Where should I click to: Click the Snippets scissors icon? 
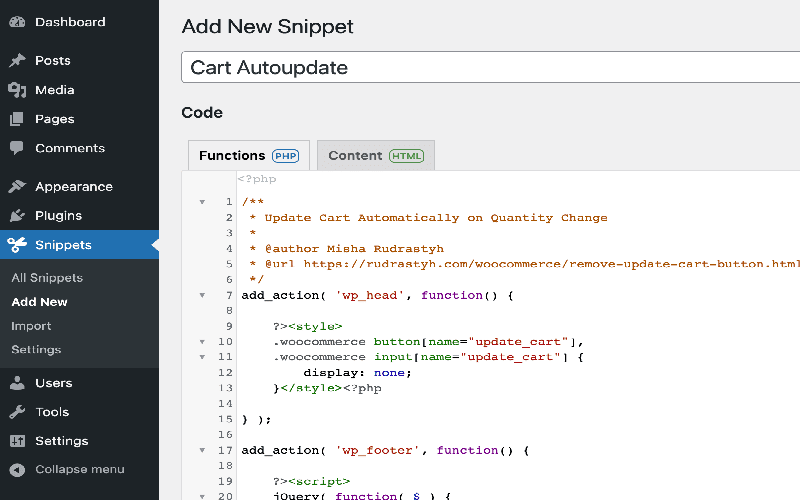(17, 244)
